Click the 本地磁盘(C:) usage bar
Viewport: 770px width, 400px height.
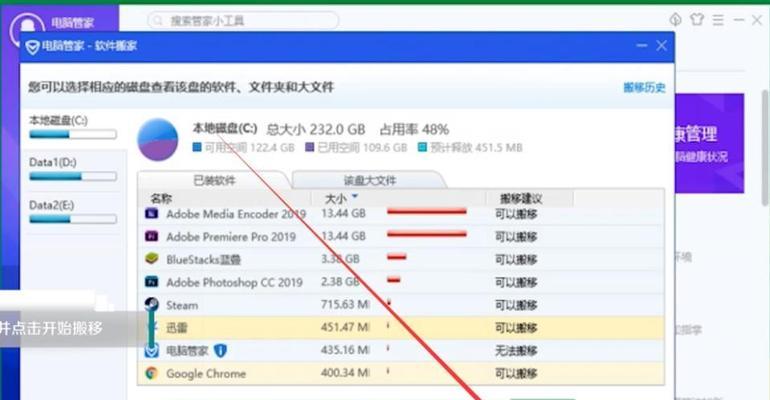73,134
